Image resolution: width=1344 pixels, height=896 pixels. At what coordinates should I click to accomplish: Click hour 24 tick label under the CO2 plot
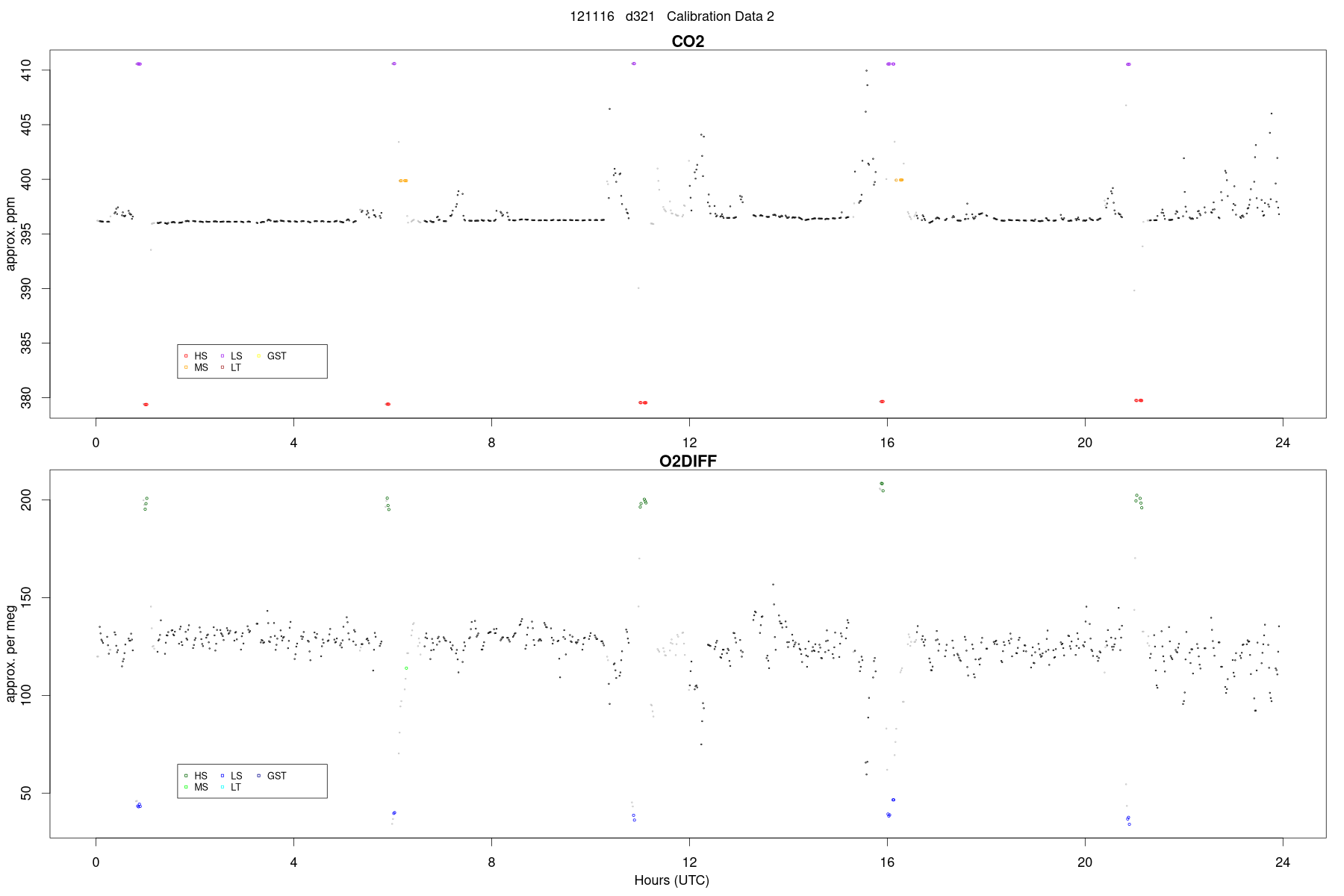(1283, 443)
